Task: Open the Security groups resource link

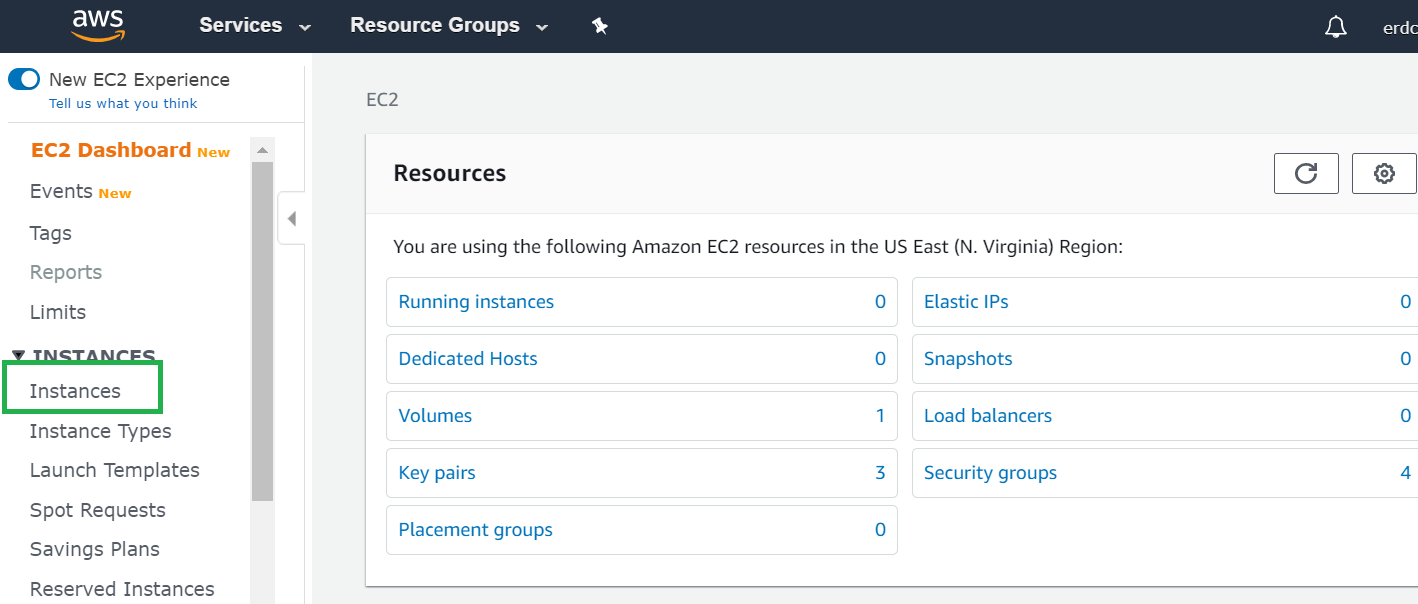Action: point(990,473)
